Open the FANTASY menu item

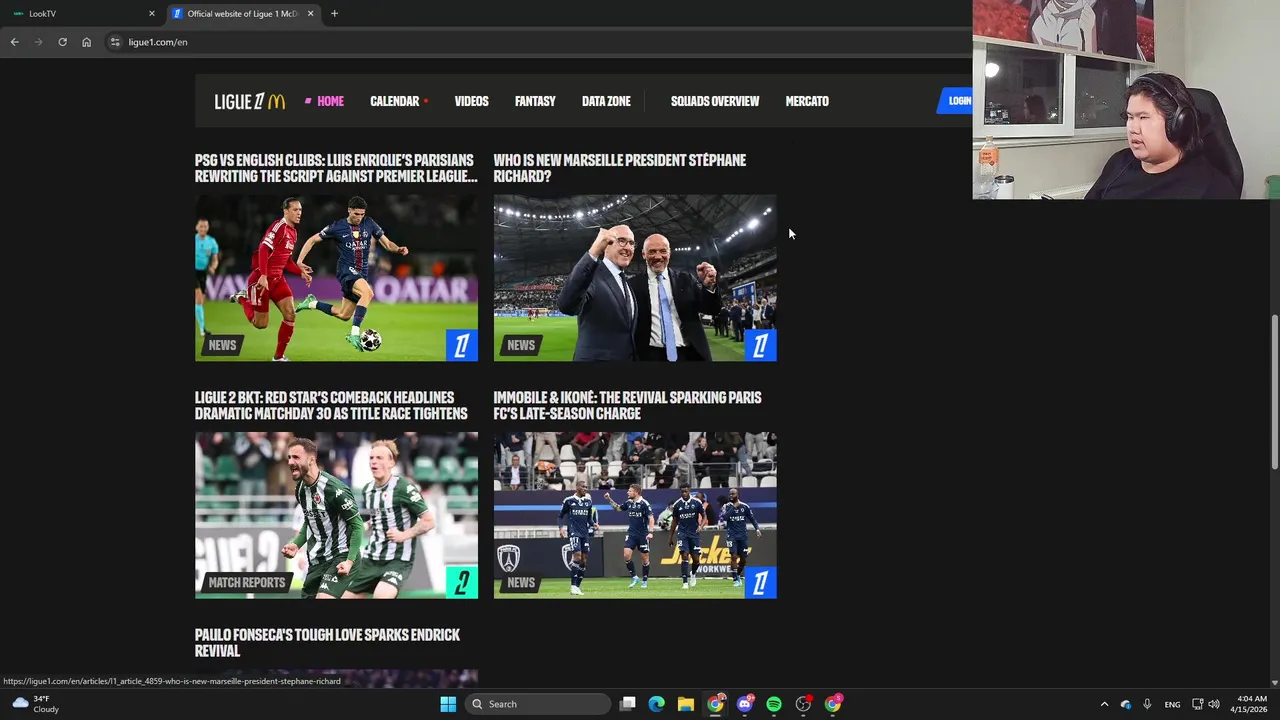(535, 101)
